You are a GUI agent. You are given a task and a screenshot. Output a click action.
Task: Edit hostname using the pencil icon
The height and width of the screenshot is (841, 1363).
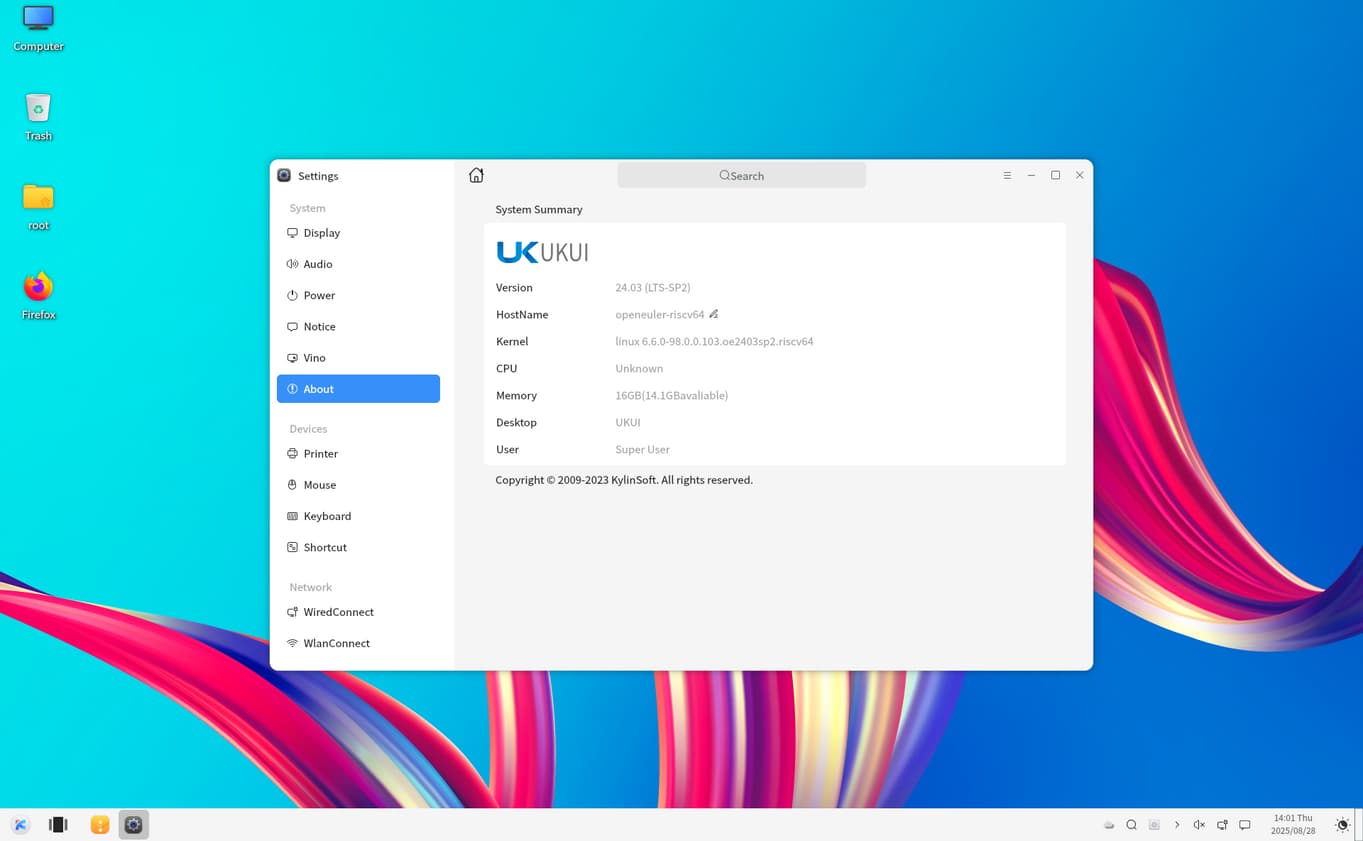713,314
